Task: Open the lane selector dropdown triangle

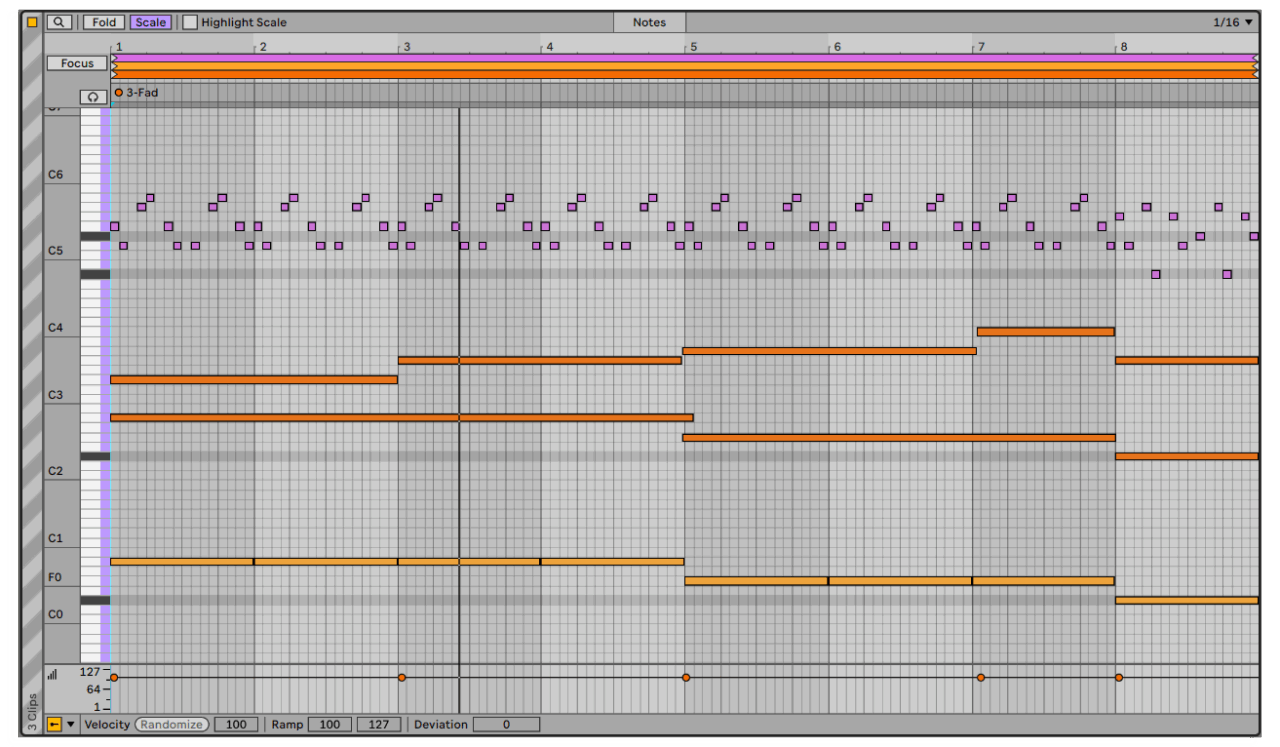Action: point(70,724)
